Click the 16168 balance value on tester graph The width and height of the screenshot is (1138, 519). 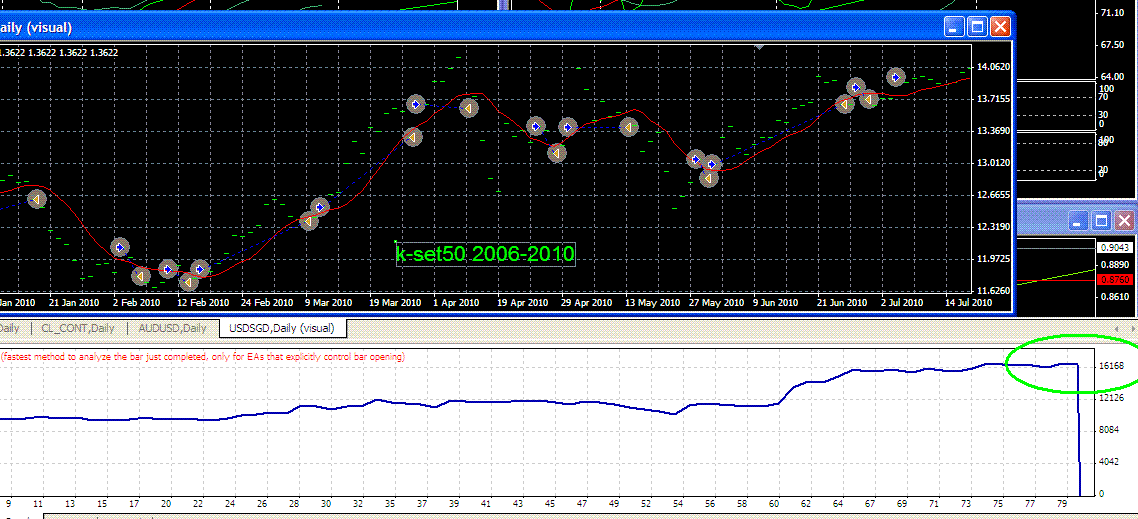1112,366
